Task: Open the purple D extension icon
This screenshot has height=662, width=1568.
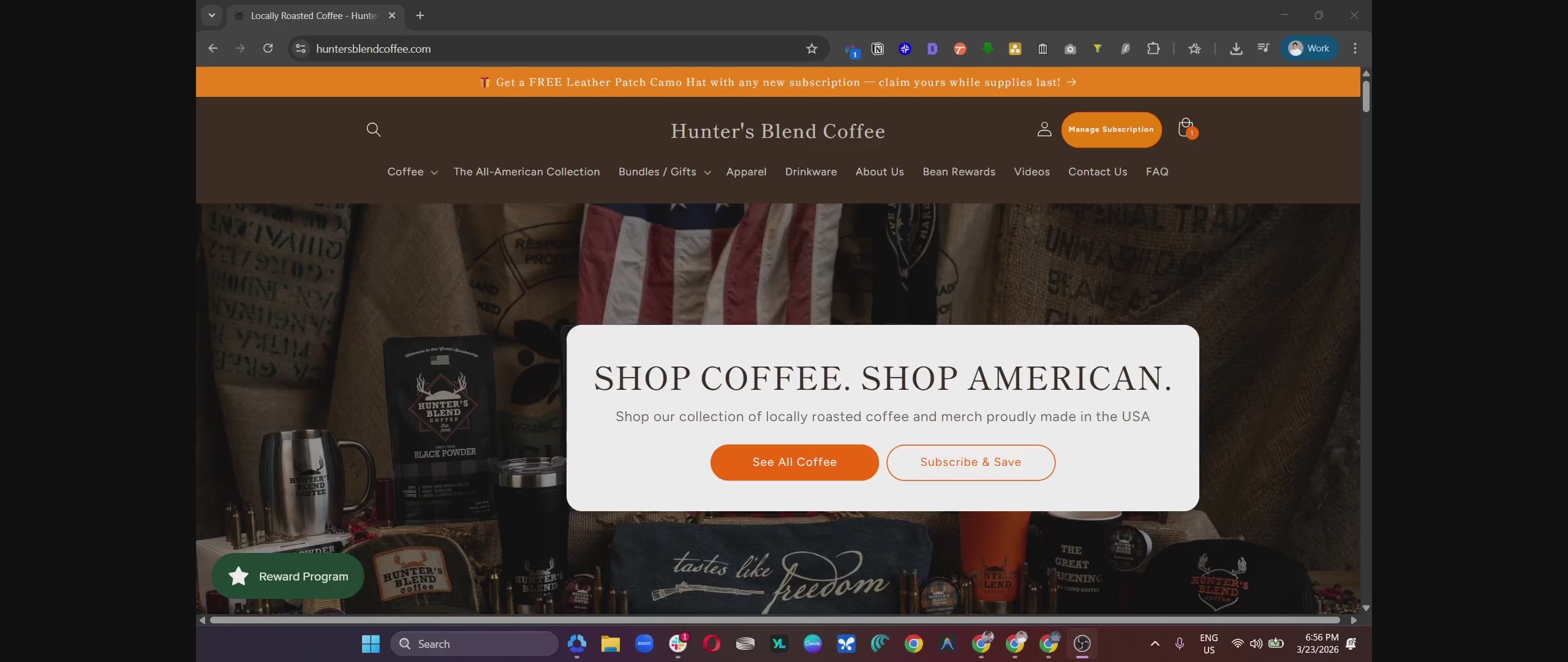Action: (932, 48)
